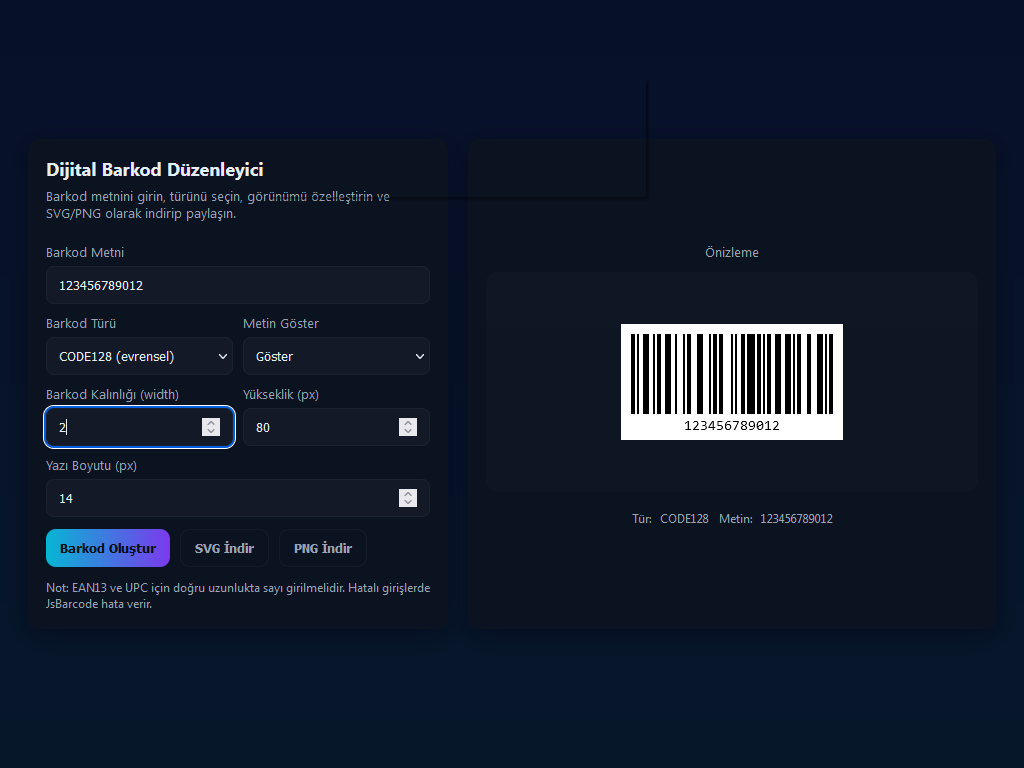This screenshot has width=1024, height=768.
Task: Click the PNG İndir button
Action: 322,548
